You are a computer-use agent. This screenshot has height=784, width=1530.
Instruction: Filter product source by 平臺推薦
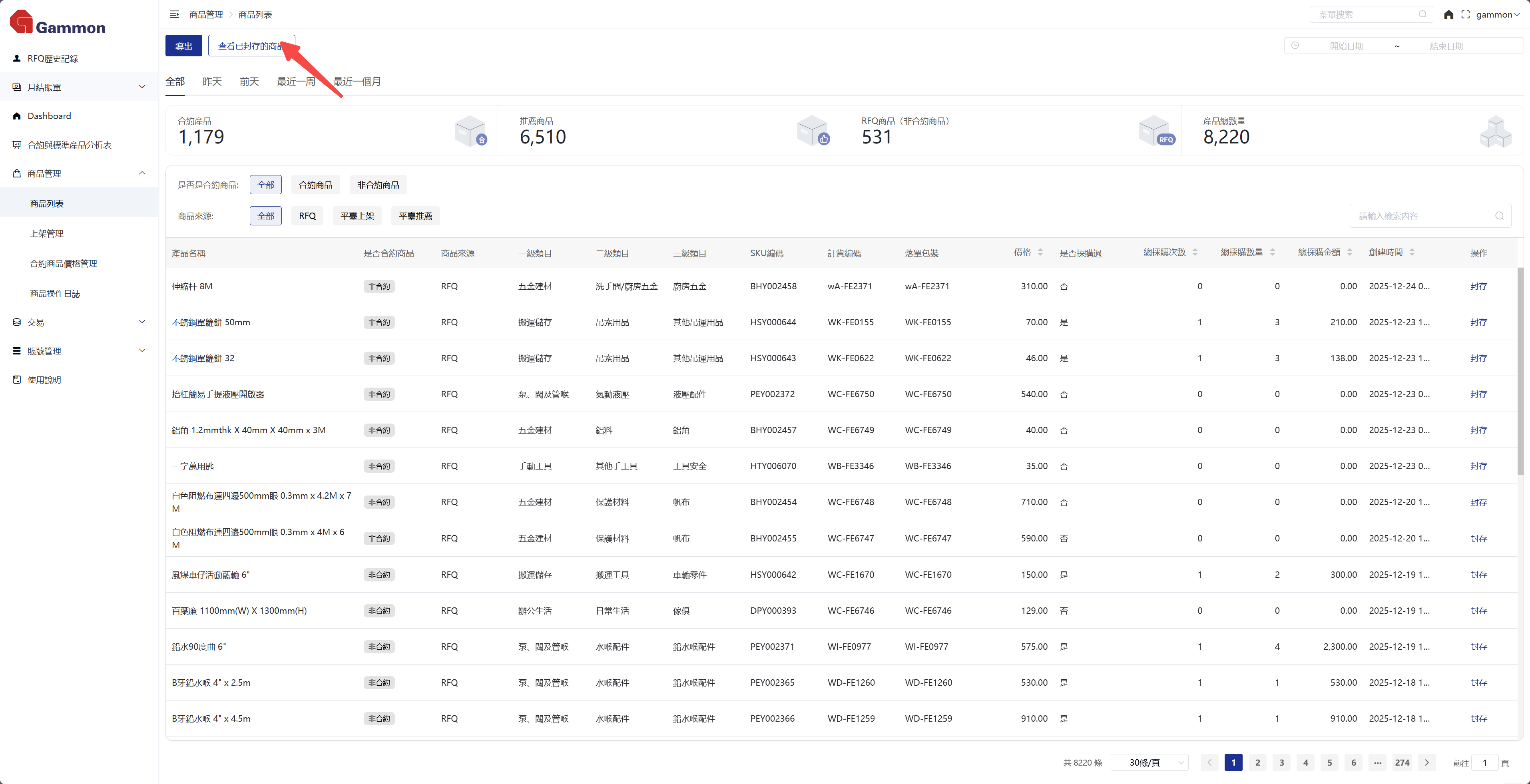click(415, 216)
